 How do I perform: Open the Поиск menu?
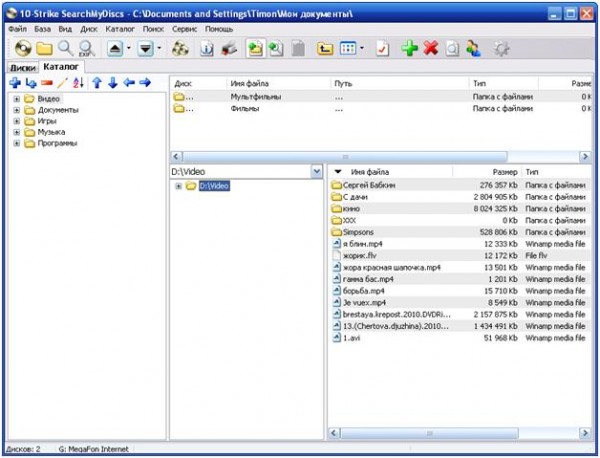153,29
